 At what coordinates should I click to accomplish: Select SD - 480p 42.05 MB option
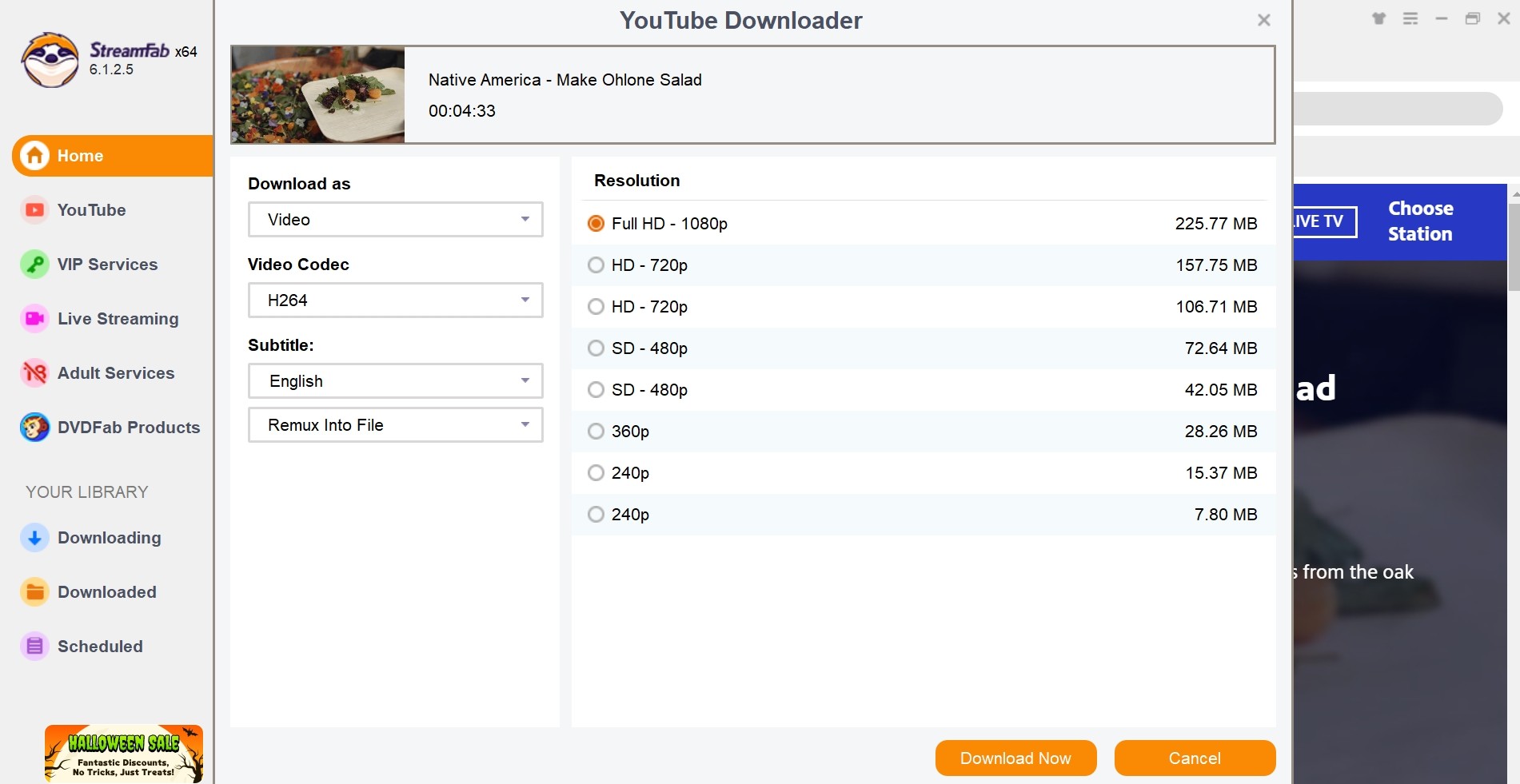924,390
